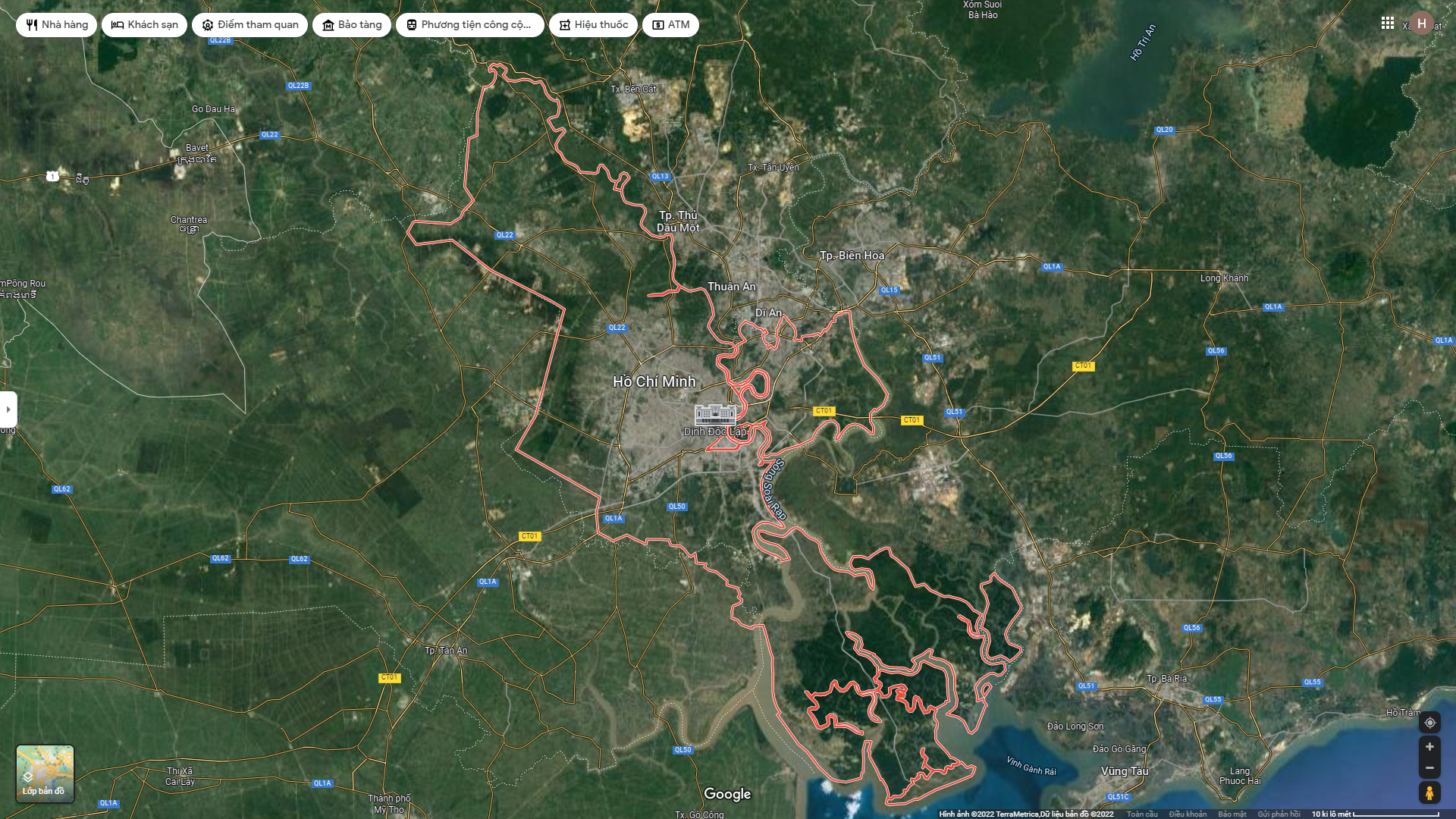Click the ATM filter chip
The height and width of the screenshot is (819, 1456).
(670, 25)
